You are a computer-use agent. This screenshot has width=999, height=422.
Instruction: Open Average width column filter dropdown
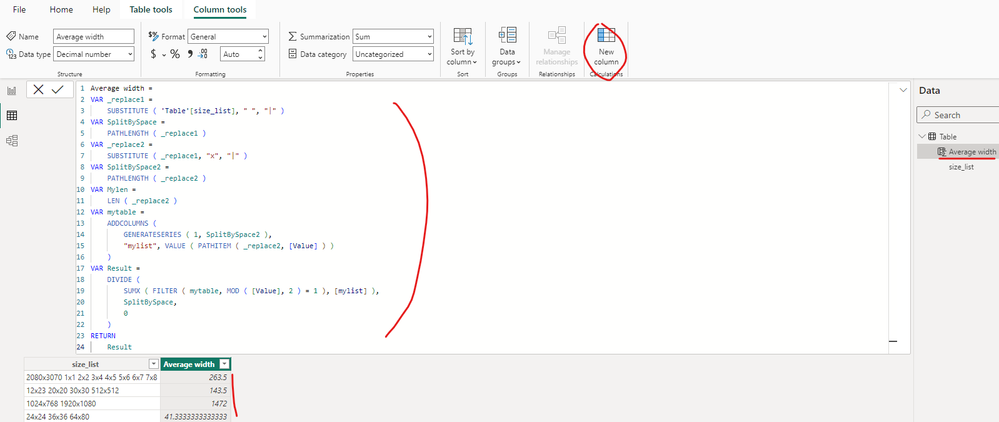[224, 364]
